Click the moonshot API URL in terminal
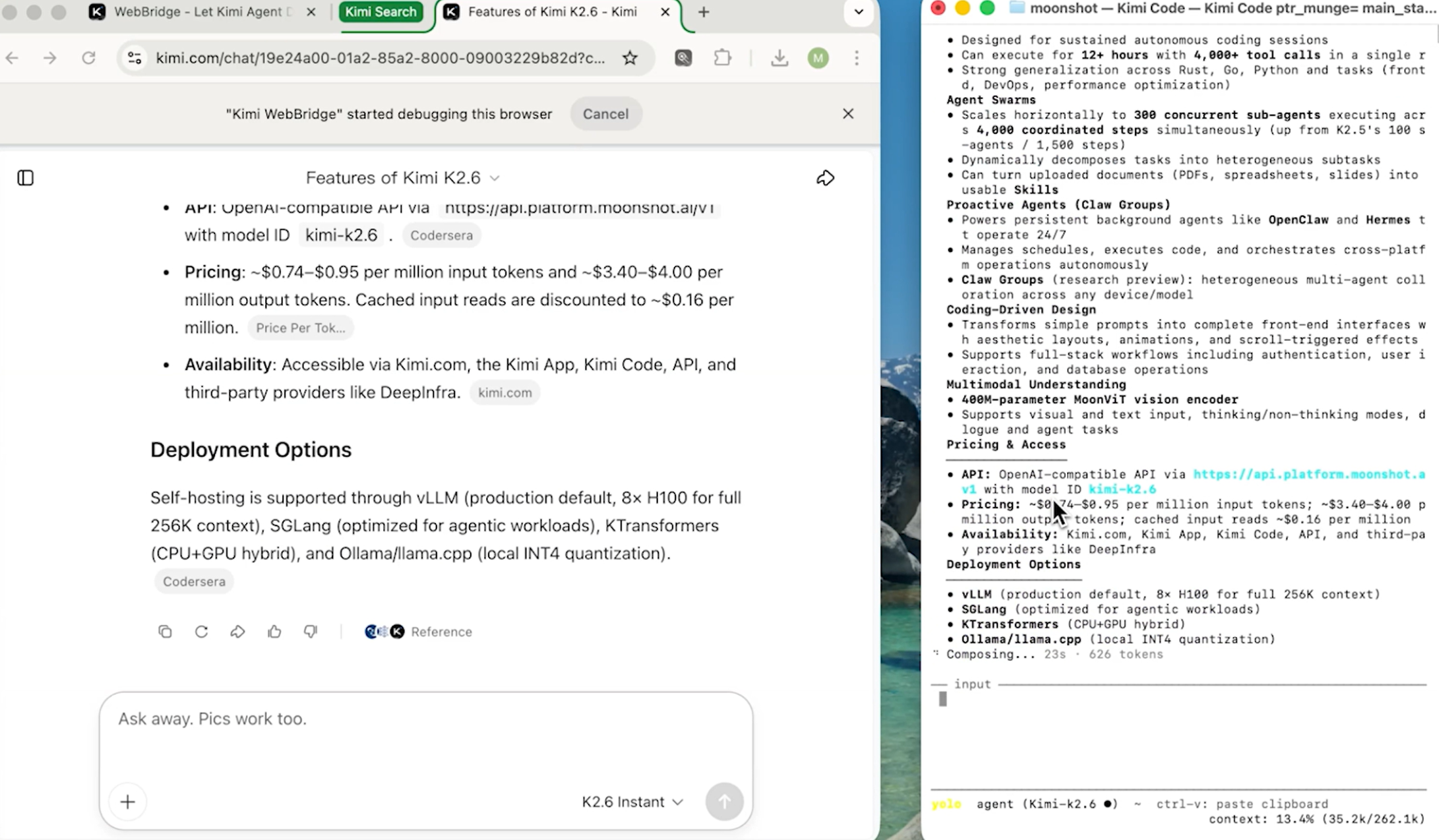Screen dimensions: 1439x840 (1309, 475)
